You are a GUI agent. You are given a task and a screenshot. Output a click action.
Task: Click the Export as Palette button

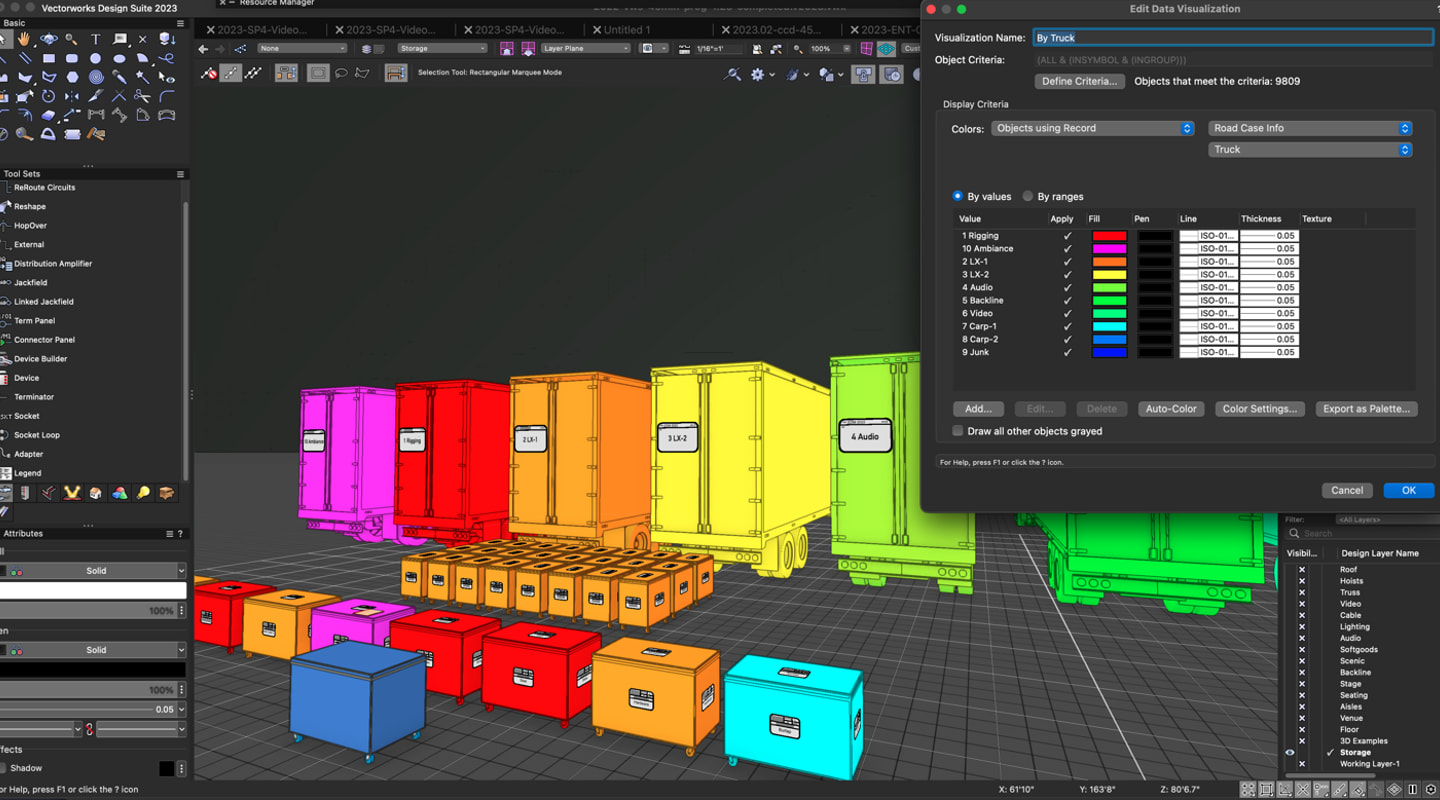tap(1366, 409)
